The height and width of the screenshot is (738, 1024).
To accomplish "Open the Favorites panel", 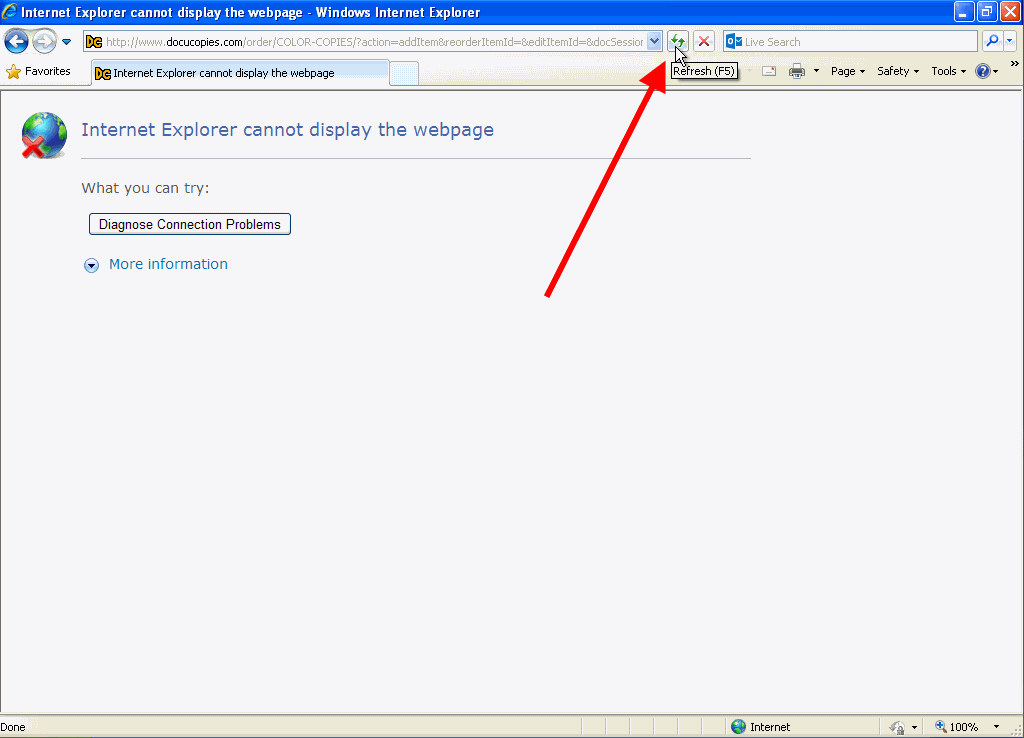I will click(39, 71).
